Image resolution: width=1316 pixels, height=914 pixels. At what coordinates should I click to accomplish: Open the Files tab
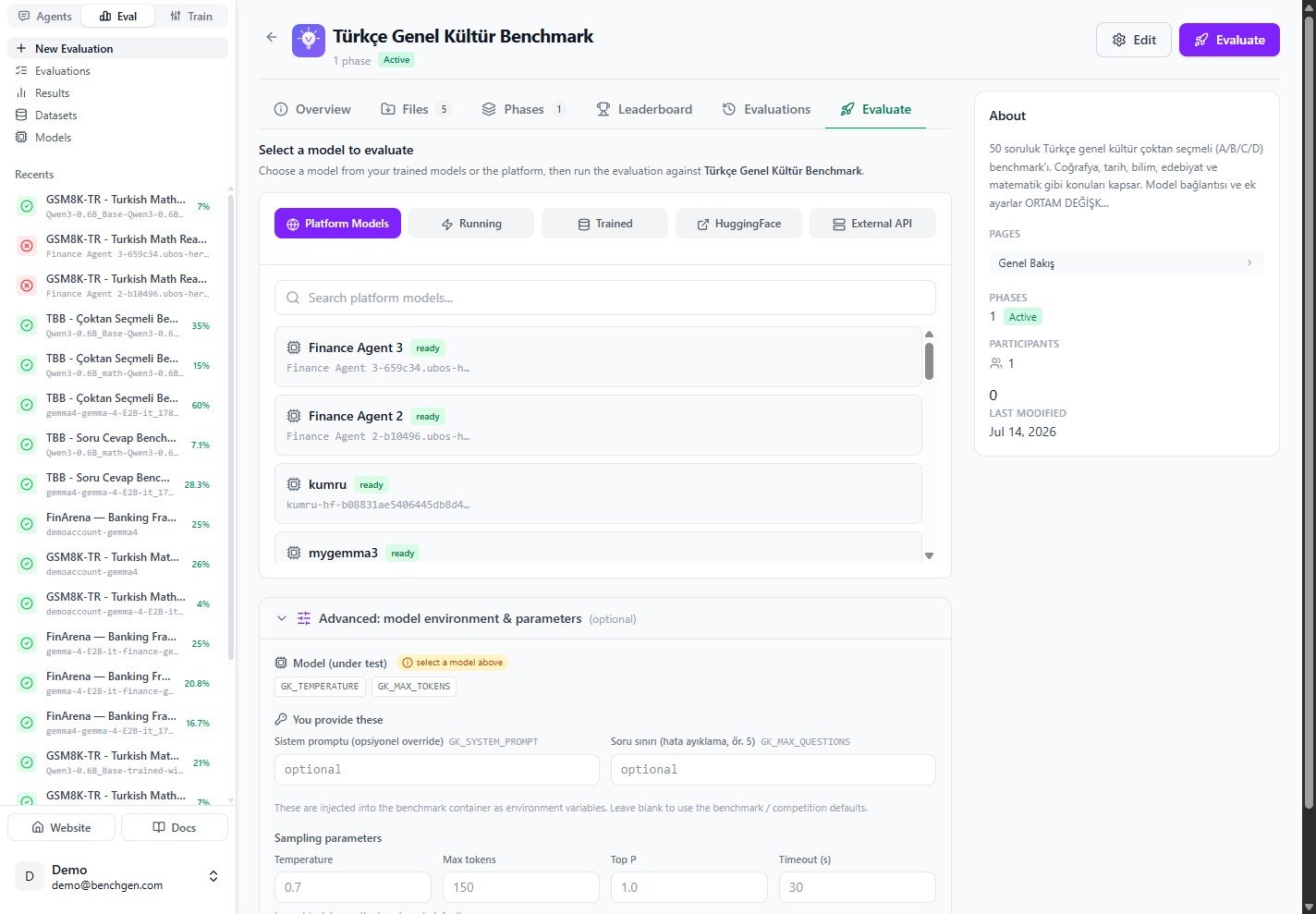tap(416, 109)
